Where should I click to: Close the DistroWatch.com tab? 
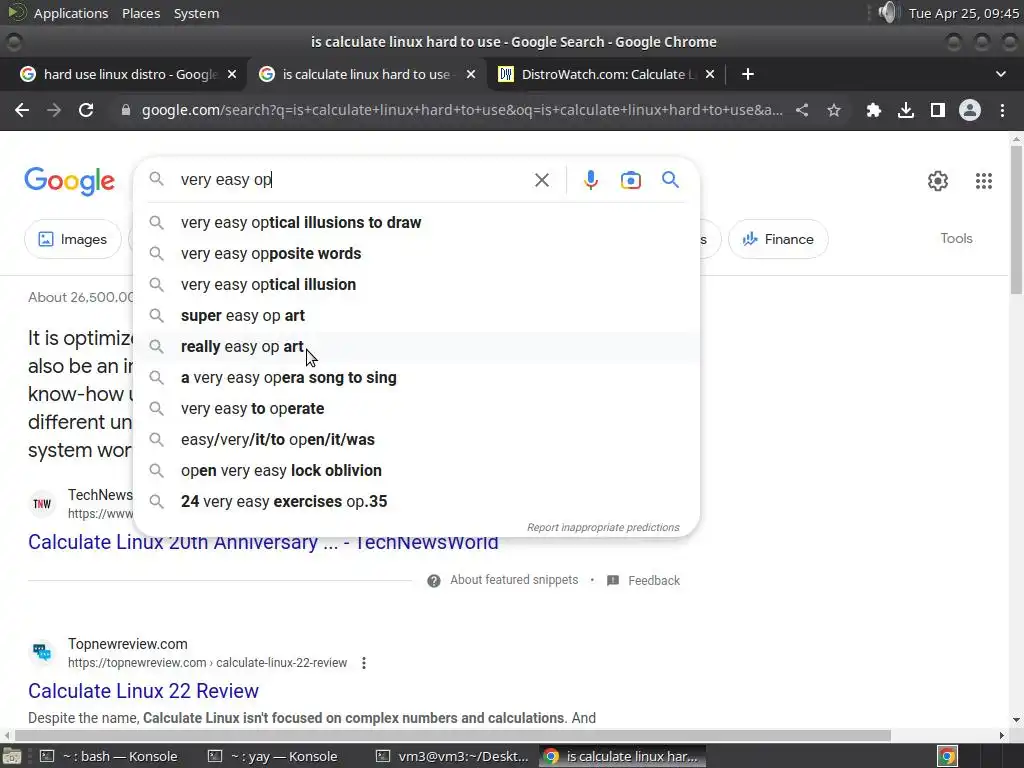(710, 74)
